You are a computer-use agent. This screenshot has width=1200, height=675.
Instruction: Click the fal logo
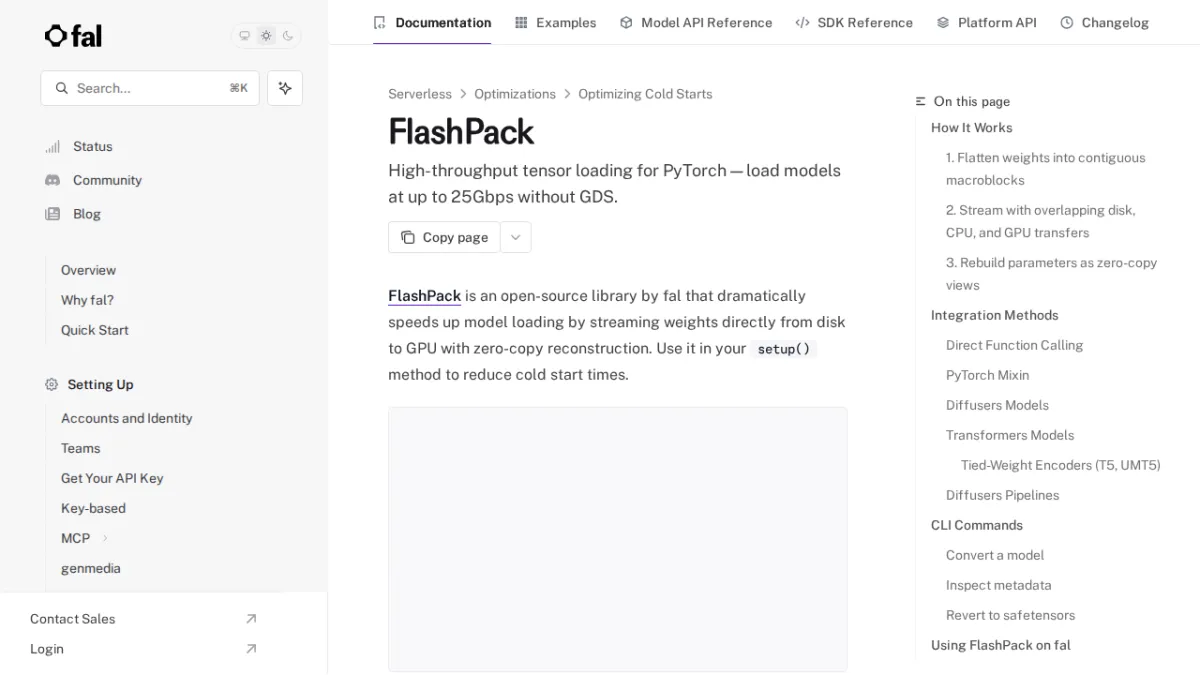pos(73,36)
